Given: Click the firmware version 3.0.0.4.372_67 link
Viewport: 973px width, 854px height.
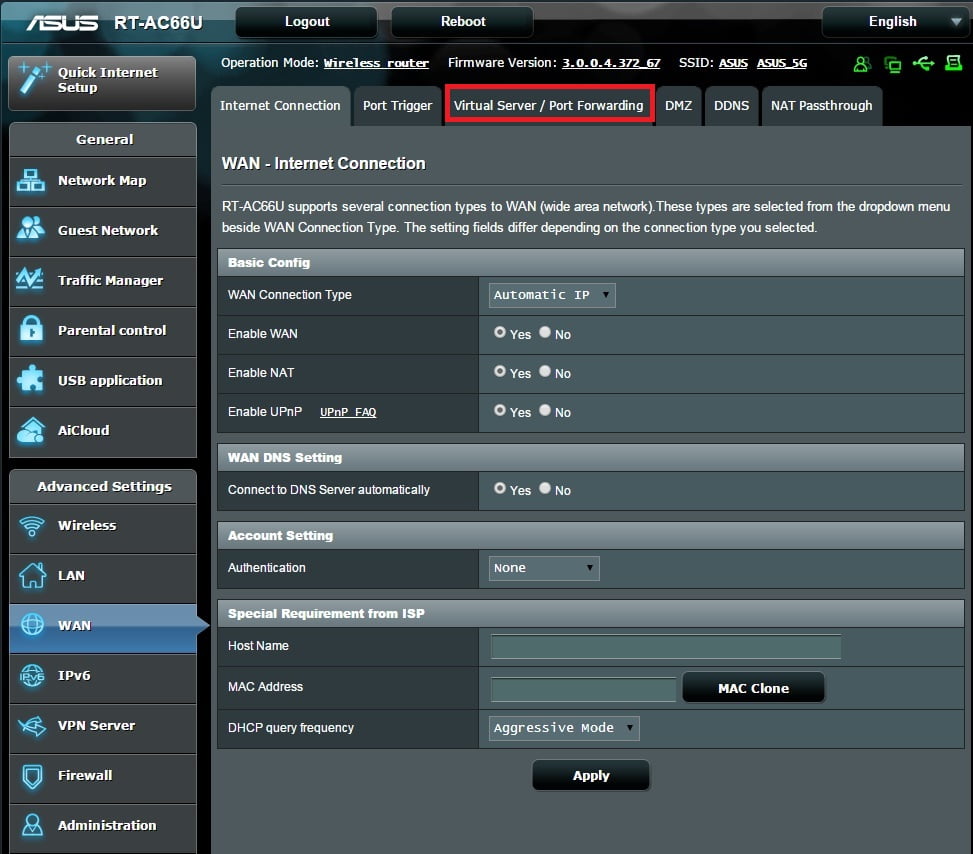Looking at the screenshot, I should tap(611, 63).
